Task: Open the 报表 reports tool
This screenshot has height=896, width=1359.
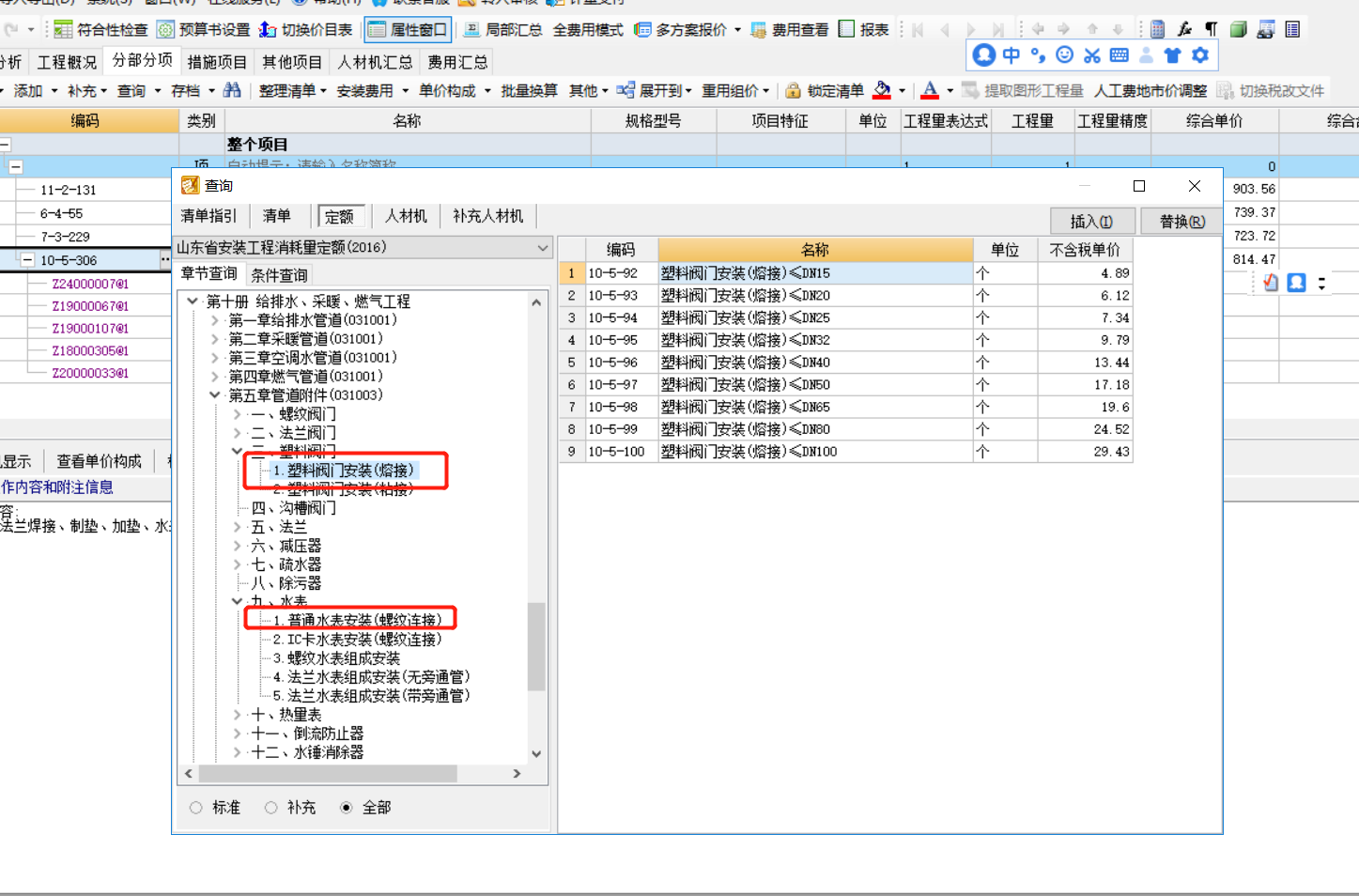Action: click(x=863, y=30)
